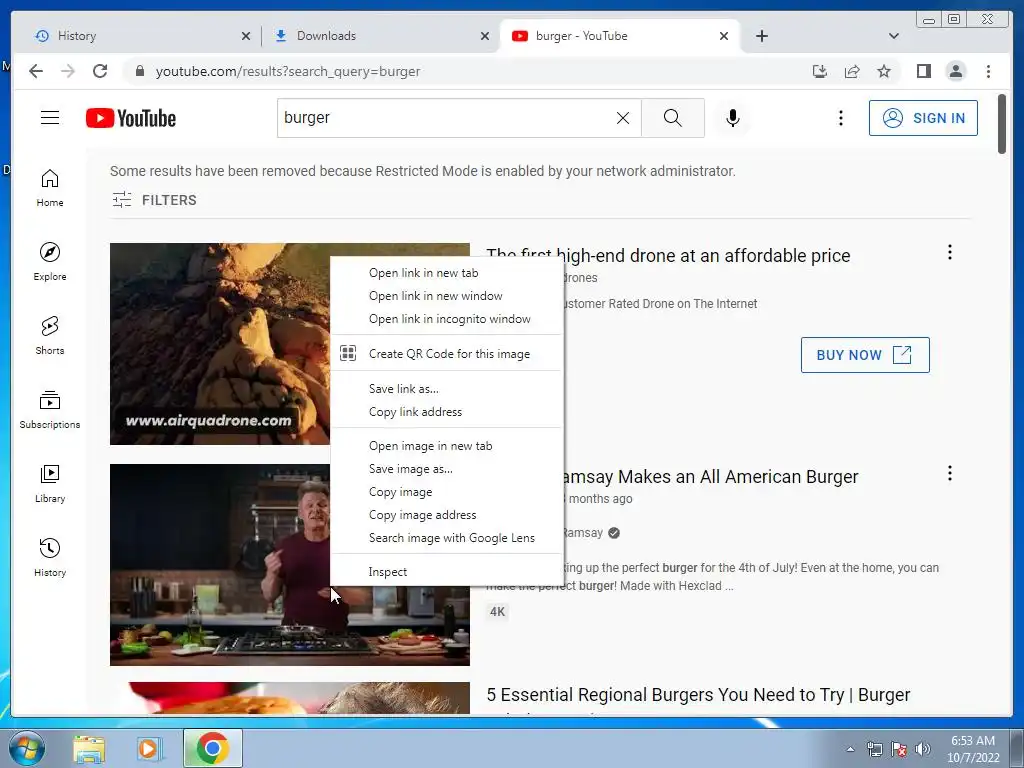1024x768 pixels.
Task: Switch to the Downloads tab
Action: click(380, 36)
